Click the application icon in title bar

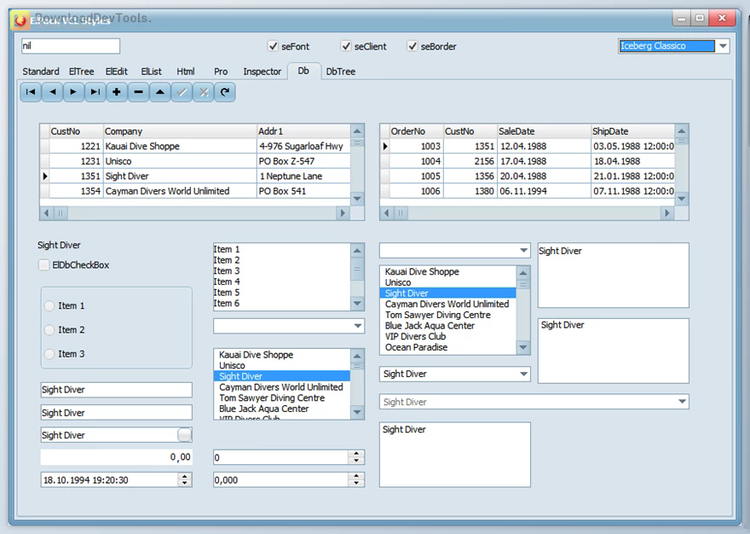(x=21, y=20)
